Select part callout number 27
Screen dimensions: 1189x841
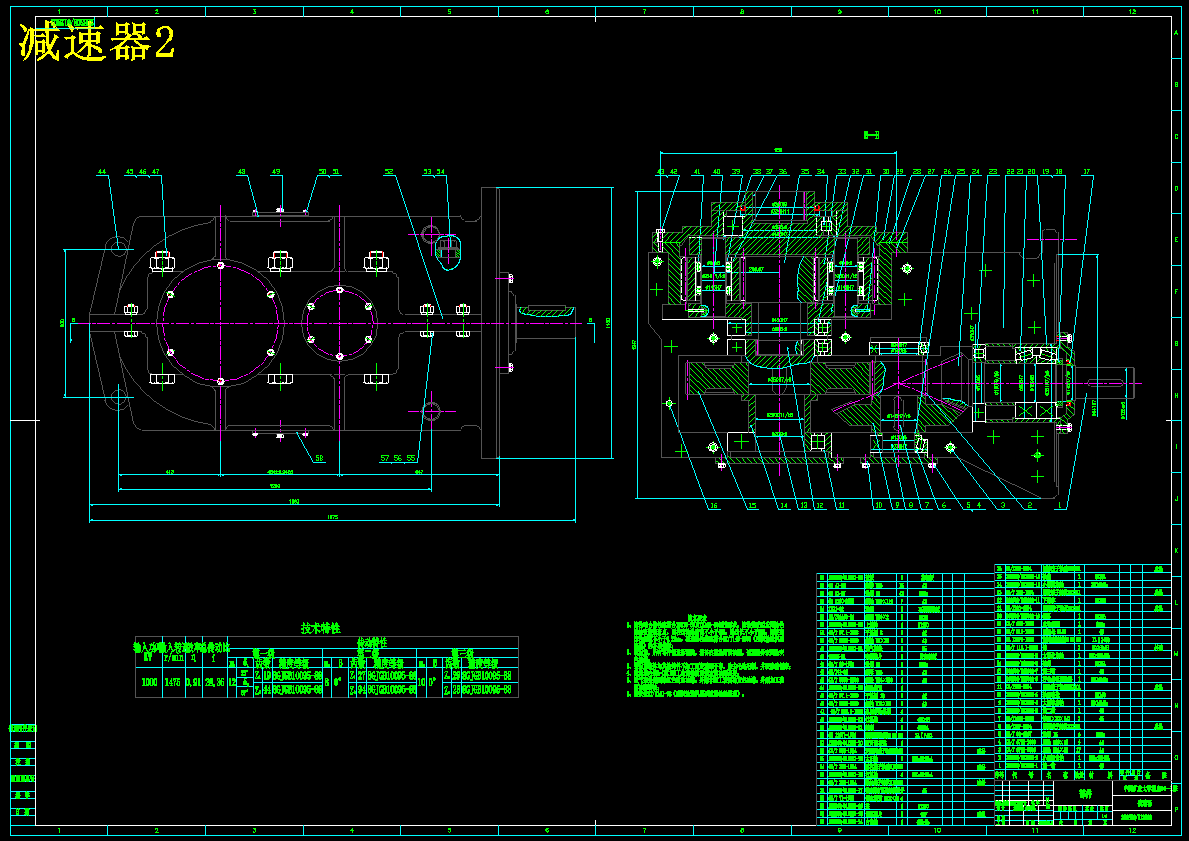tap(931, 171)
